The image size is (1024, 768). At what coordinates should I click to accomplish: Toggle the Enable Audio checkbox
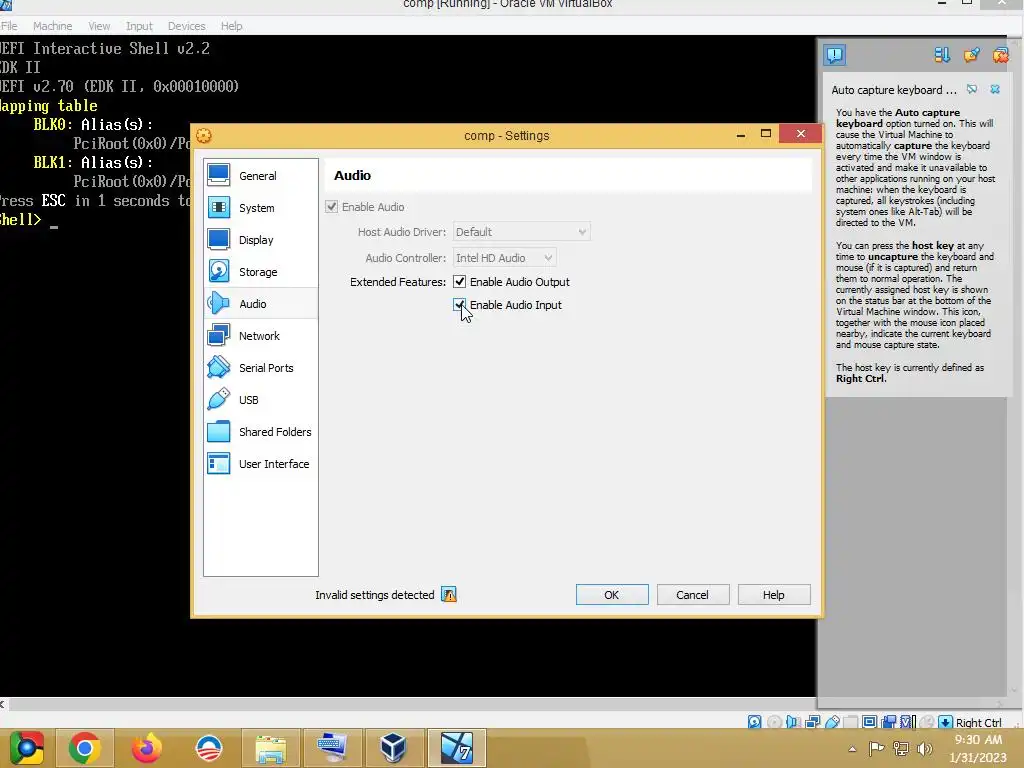(332, 207)
